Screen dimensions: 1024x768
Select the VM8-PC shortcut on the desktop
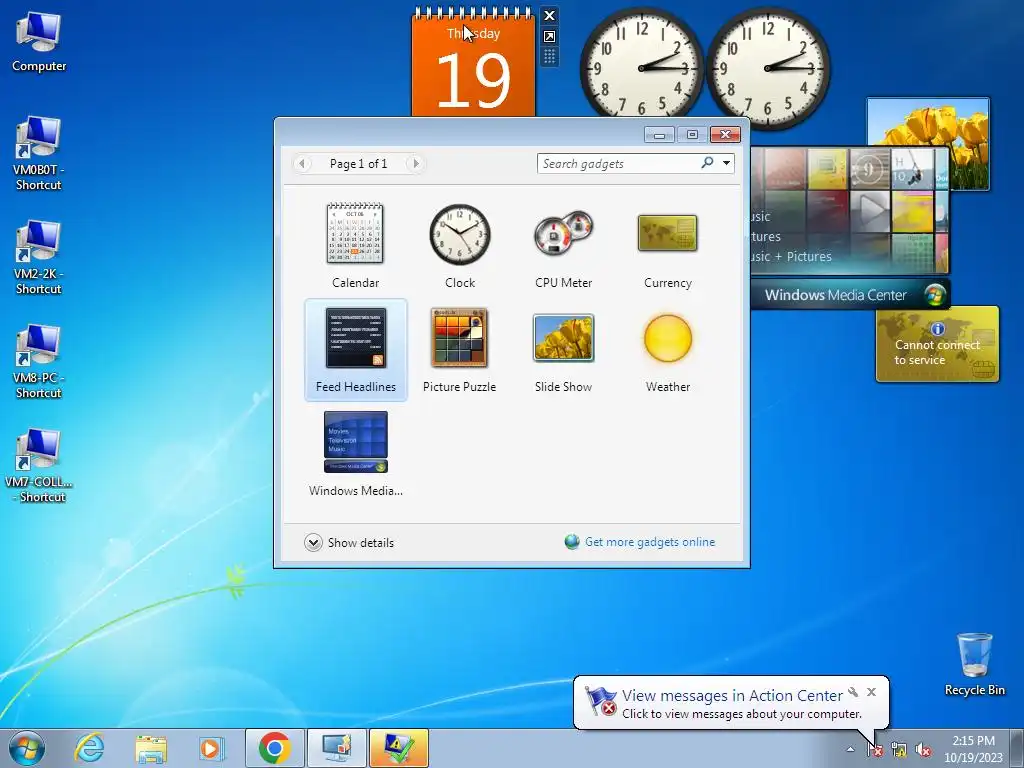coord(39,362)
